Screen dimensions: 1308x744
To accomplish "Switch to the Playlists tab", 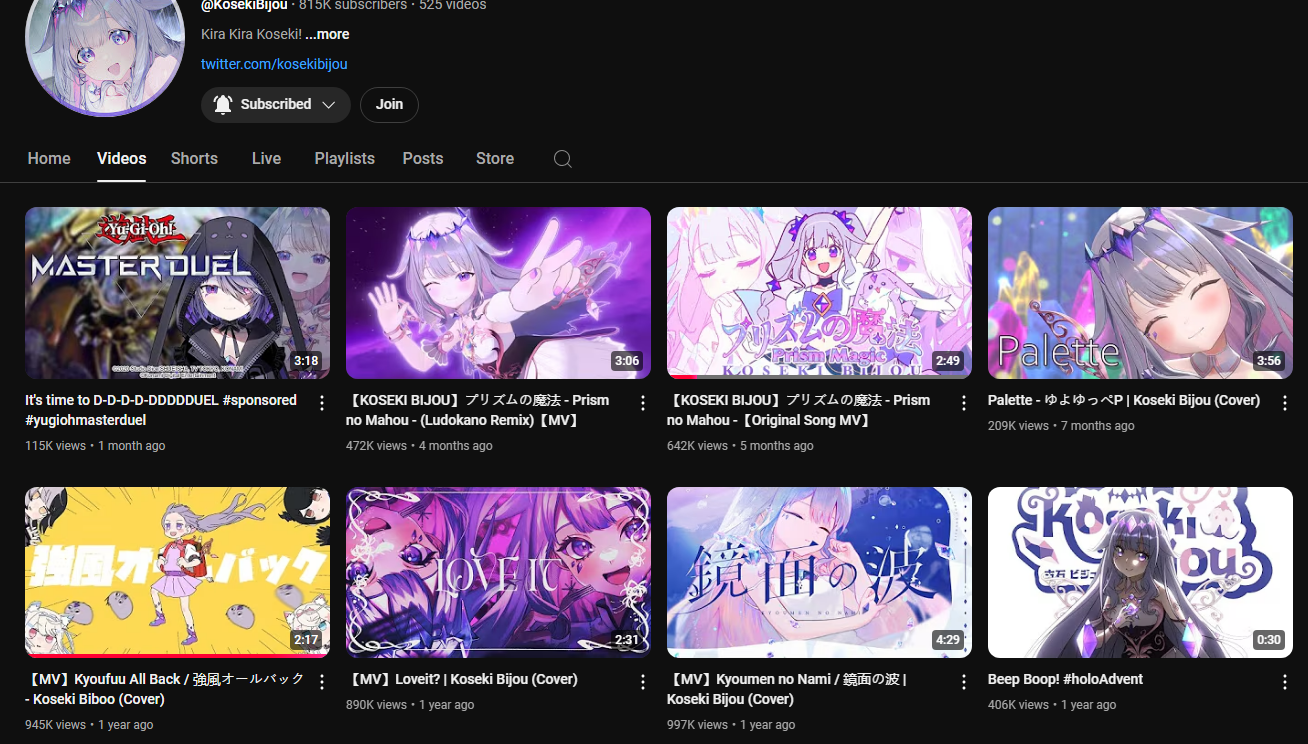I will [344, 159].
